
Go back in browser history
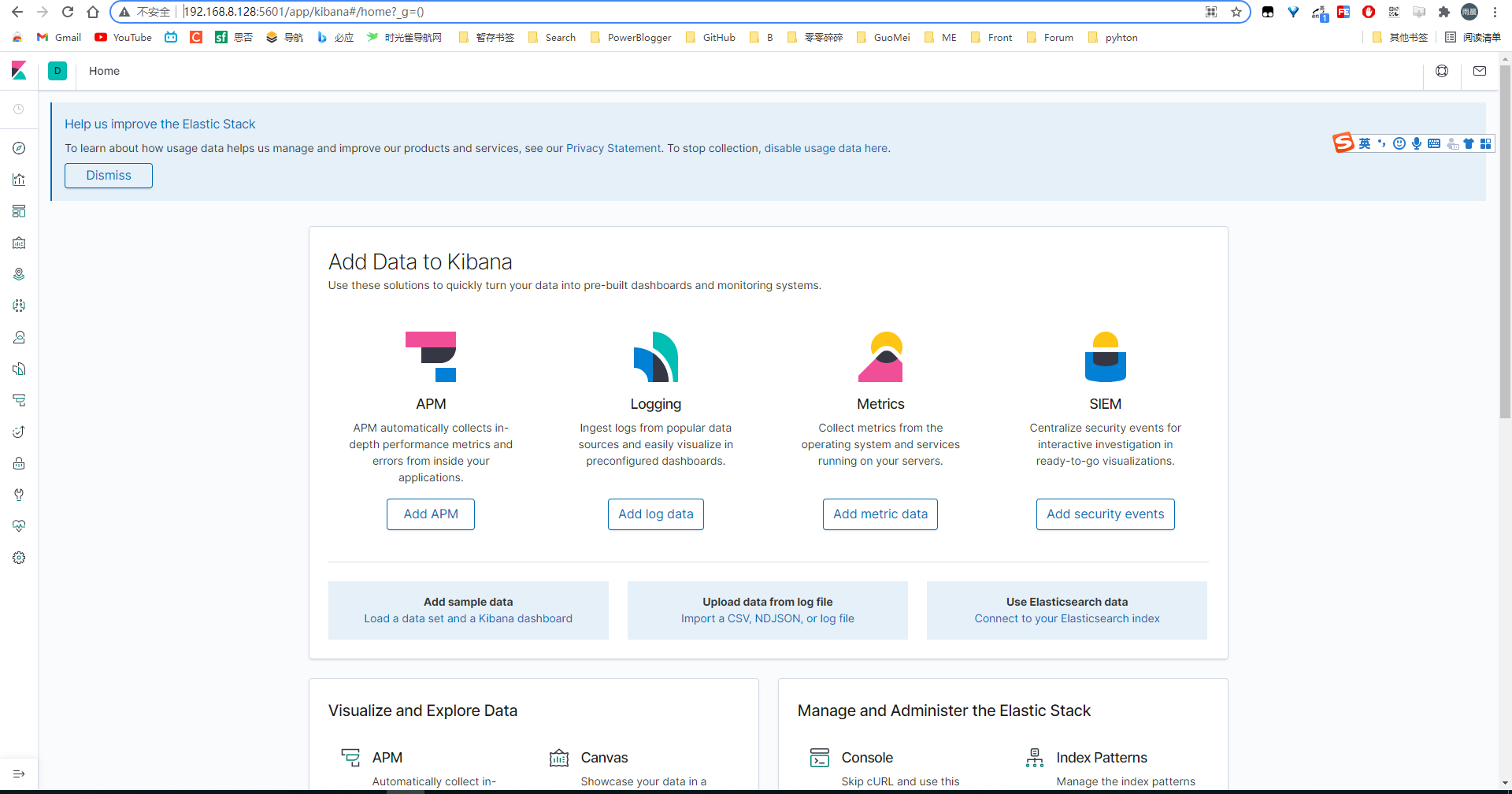tap(17, 12)
